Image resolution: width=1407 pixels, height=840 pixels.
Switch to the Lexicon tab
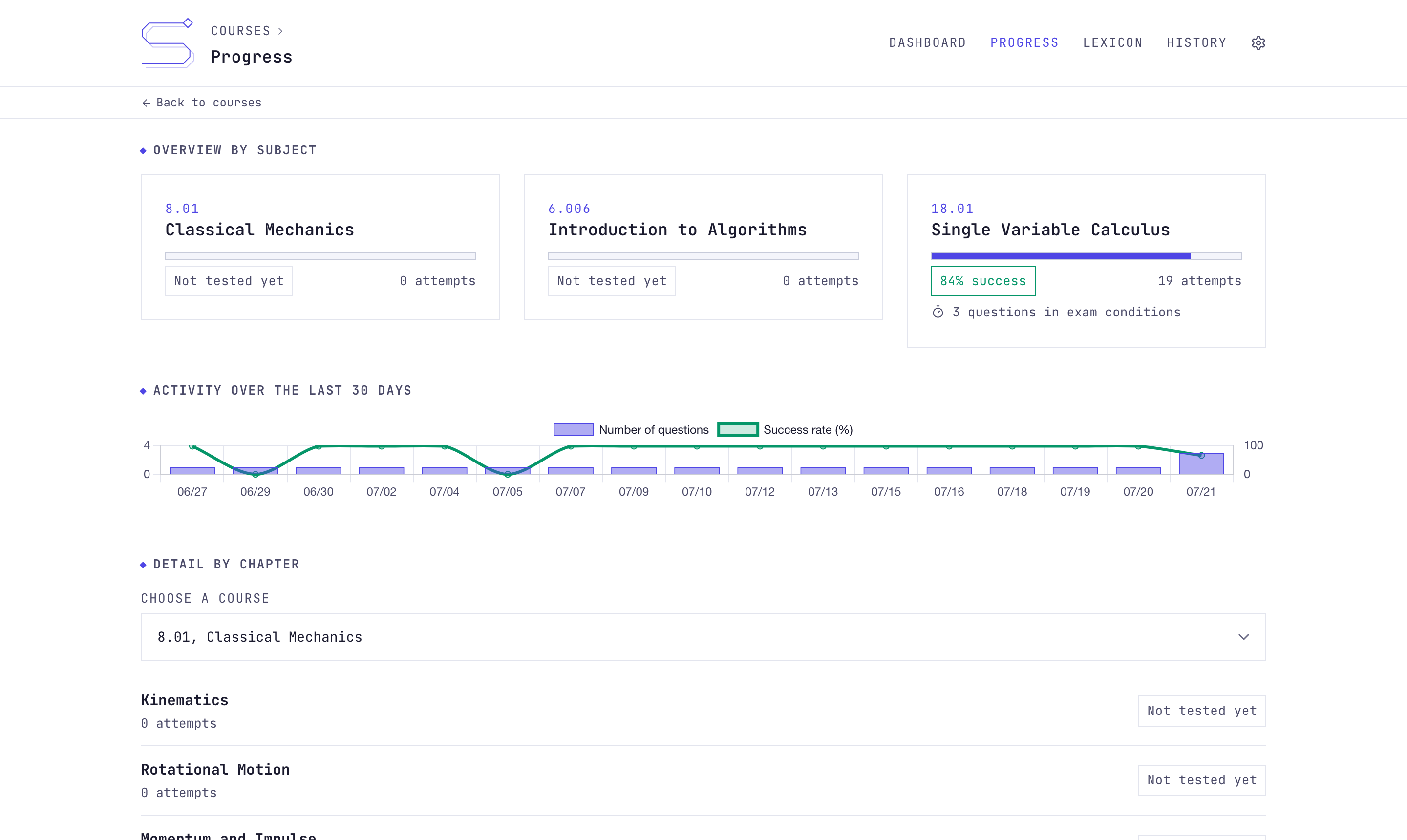click(1112, 43)
